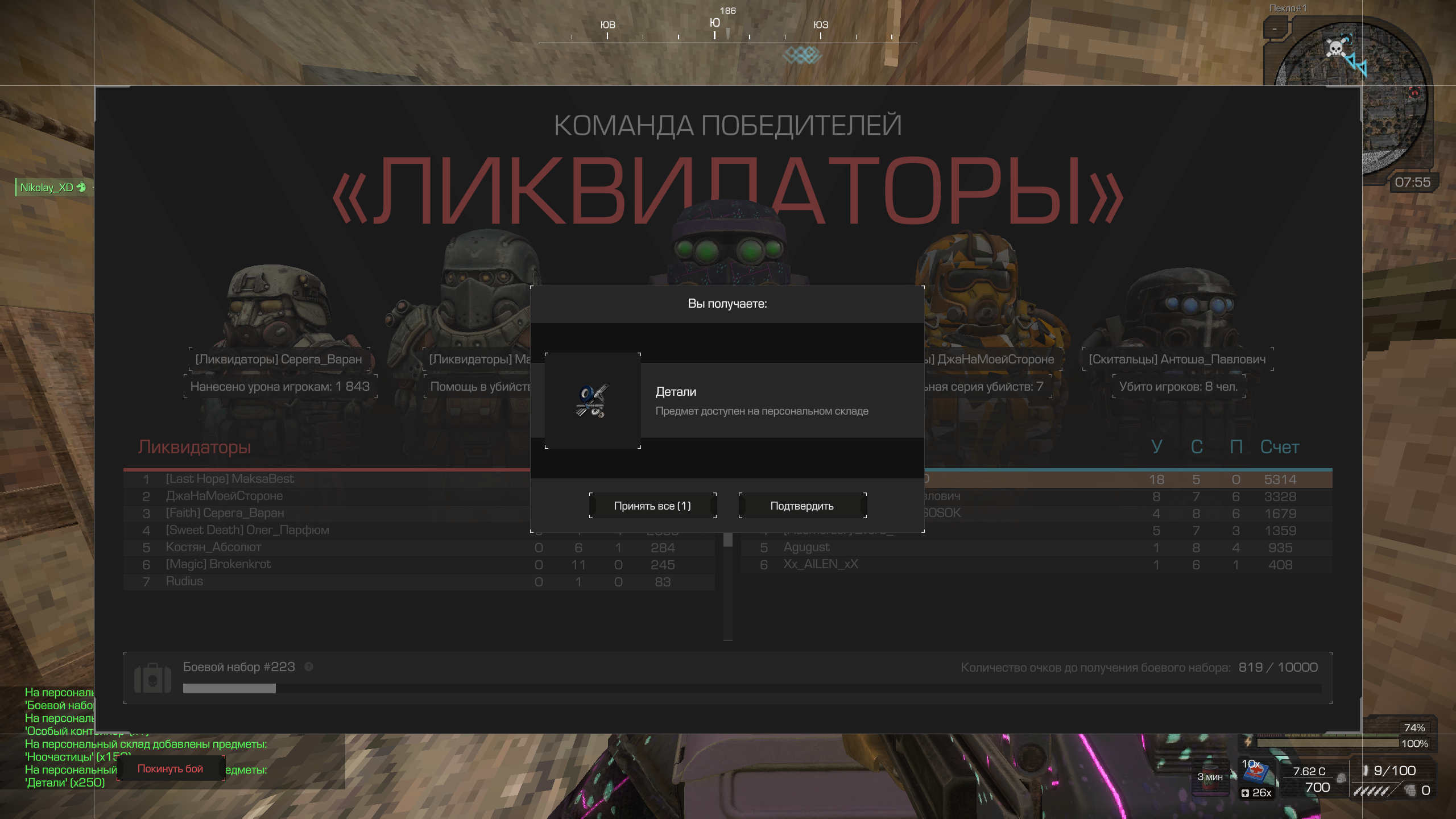The width and height of the screenshot is (1456, 819).
Task: Click the Подтвердить button
Action: pos(802,506)
